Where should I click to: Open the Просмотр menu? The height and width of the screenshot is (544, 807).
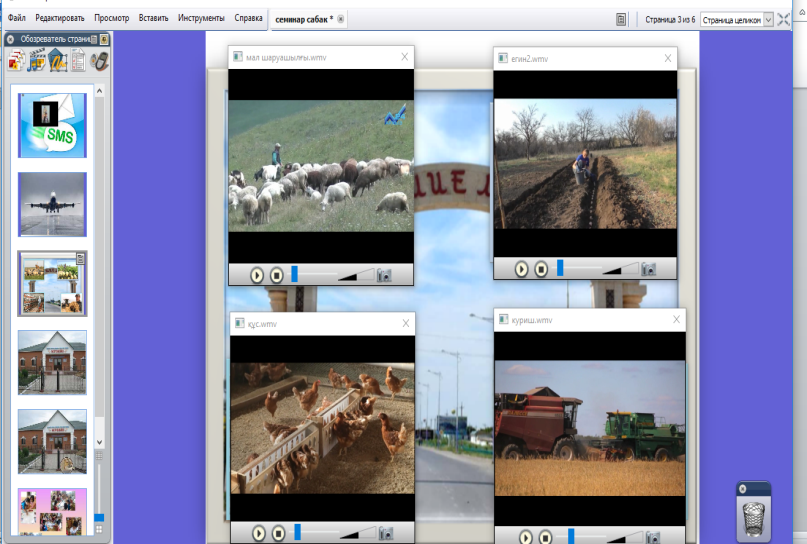pyautogui.click(x=112, y=18)
